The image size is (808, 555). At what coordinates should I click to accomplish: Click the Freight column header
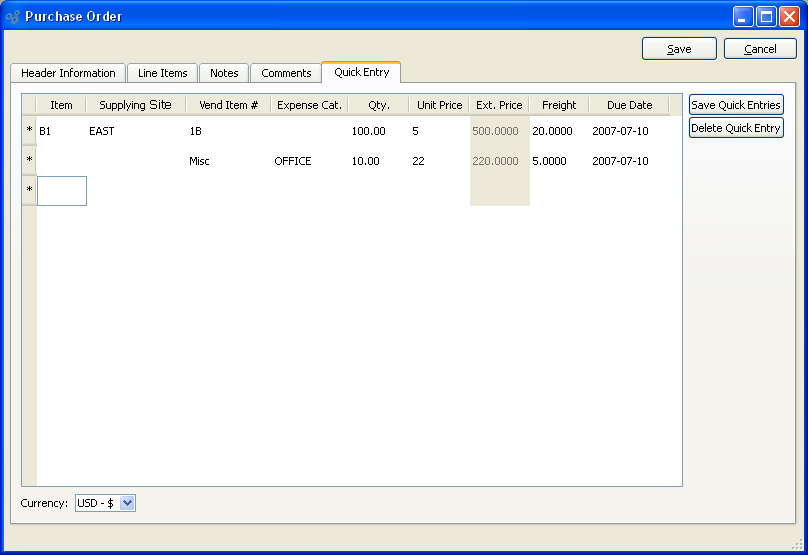click(x=559, y=105)
